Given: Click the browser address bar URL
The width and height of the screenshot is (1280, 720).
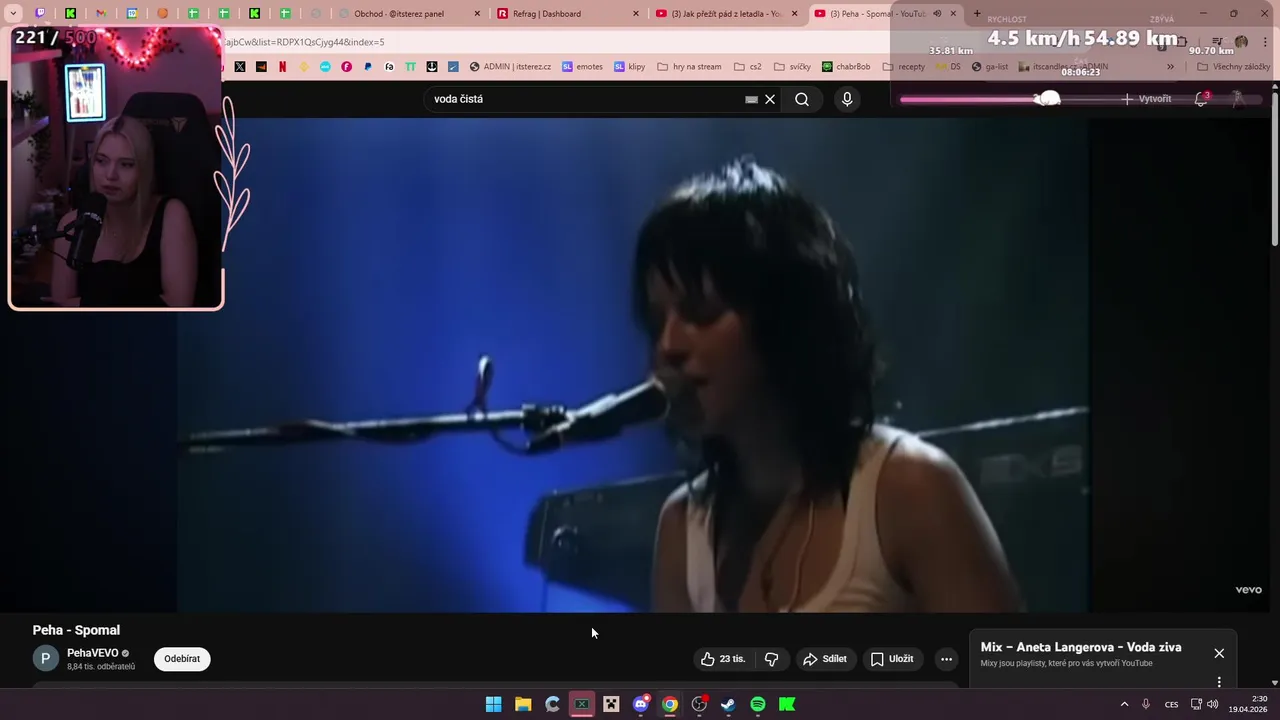Looking at the screenshot, I should (x=304, y=42).
